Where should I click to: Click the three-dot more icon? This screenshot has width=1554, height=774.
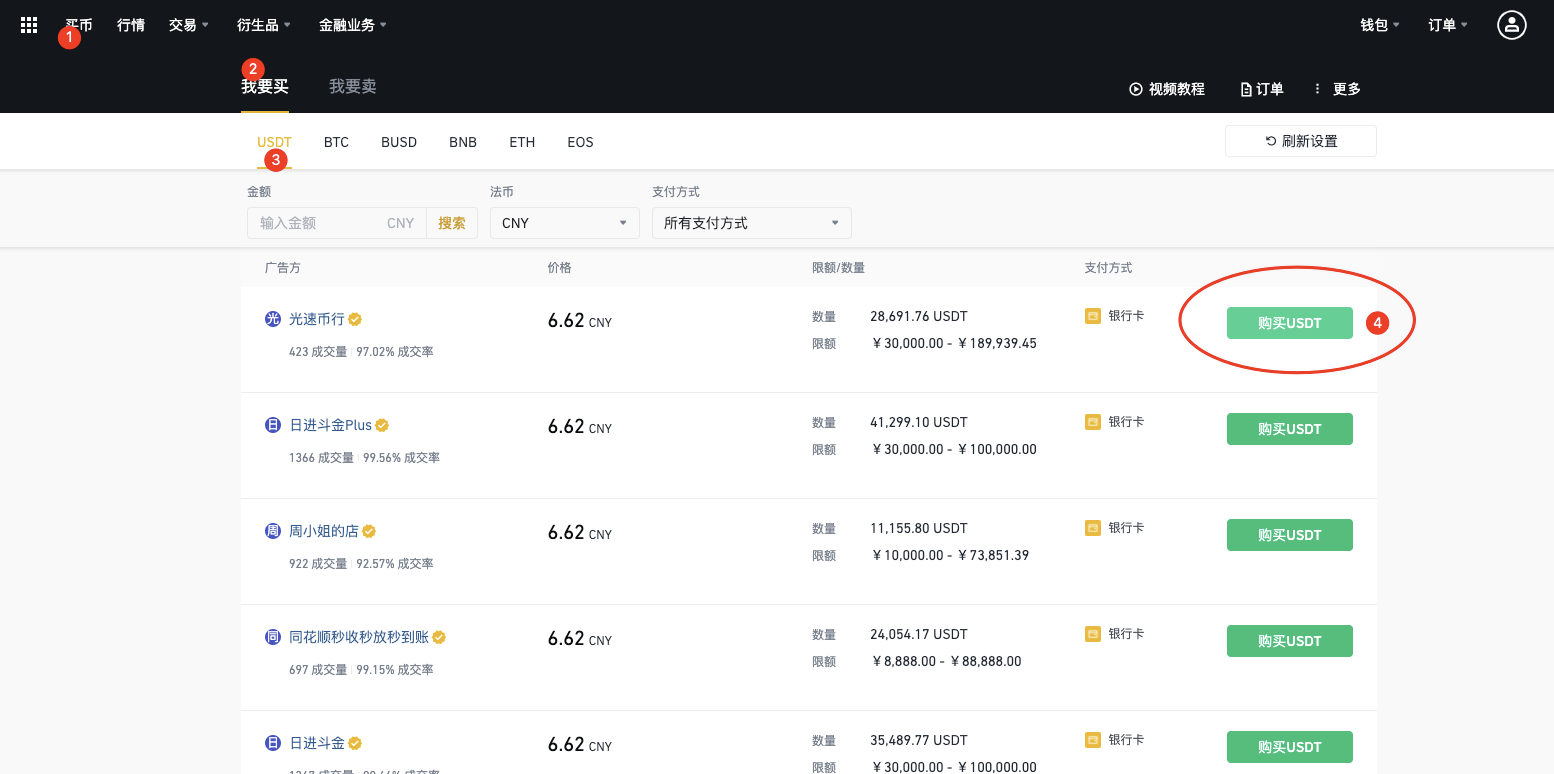pyautogui.click(x=1317, y=89)
